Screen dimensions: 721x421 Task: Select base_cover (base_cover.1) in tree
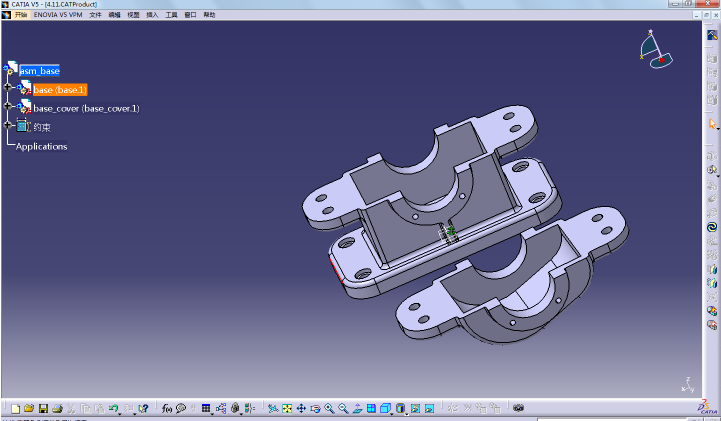click(x=86, y=108)
